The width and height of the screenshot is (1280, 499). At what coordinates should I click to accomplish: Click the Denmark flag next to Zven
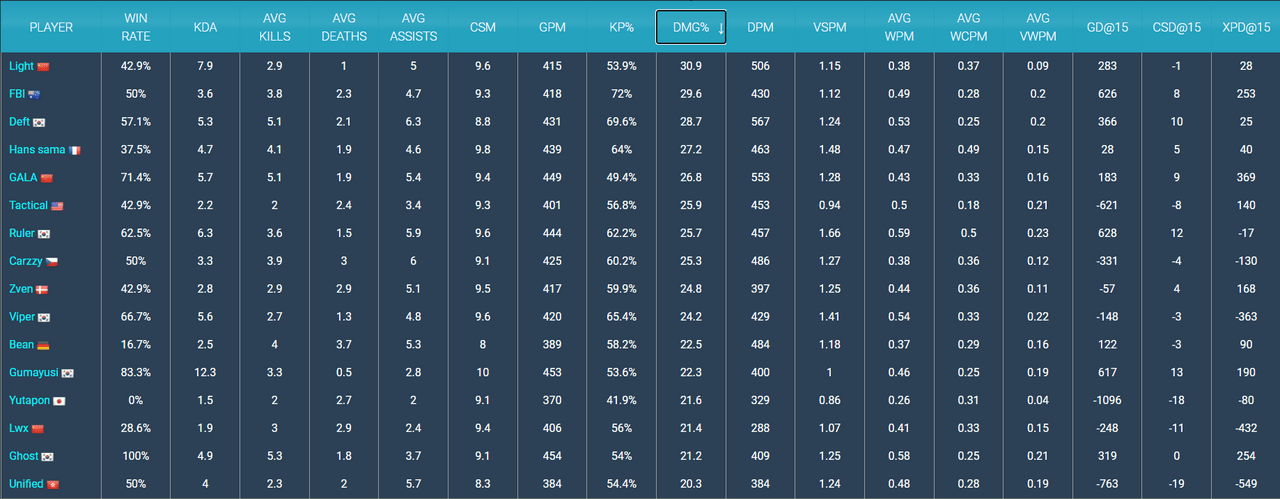pyautogui.click(x=43, y=289)
